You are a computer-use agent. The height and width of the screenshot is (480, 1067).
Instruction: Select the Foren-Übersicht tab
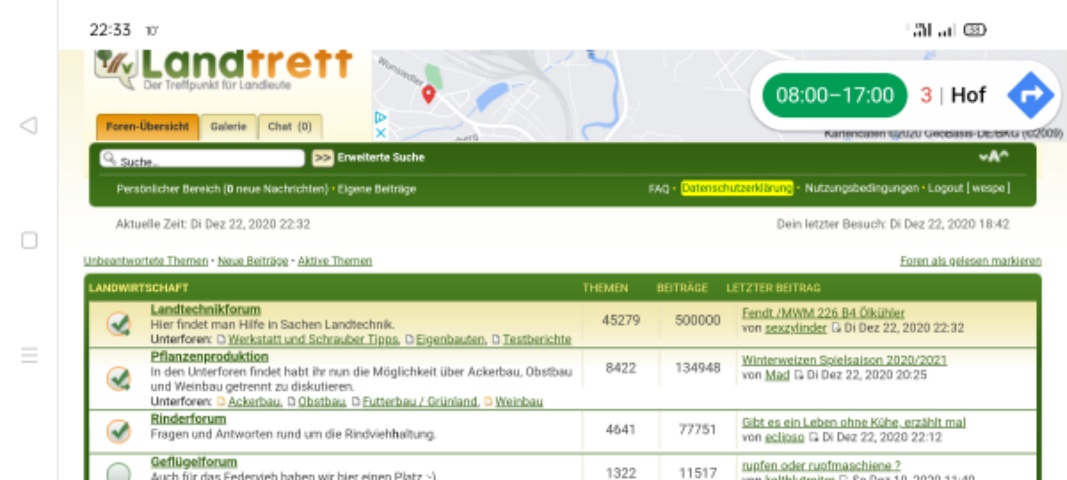click(x=147, y=127)
